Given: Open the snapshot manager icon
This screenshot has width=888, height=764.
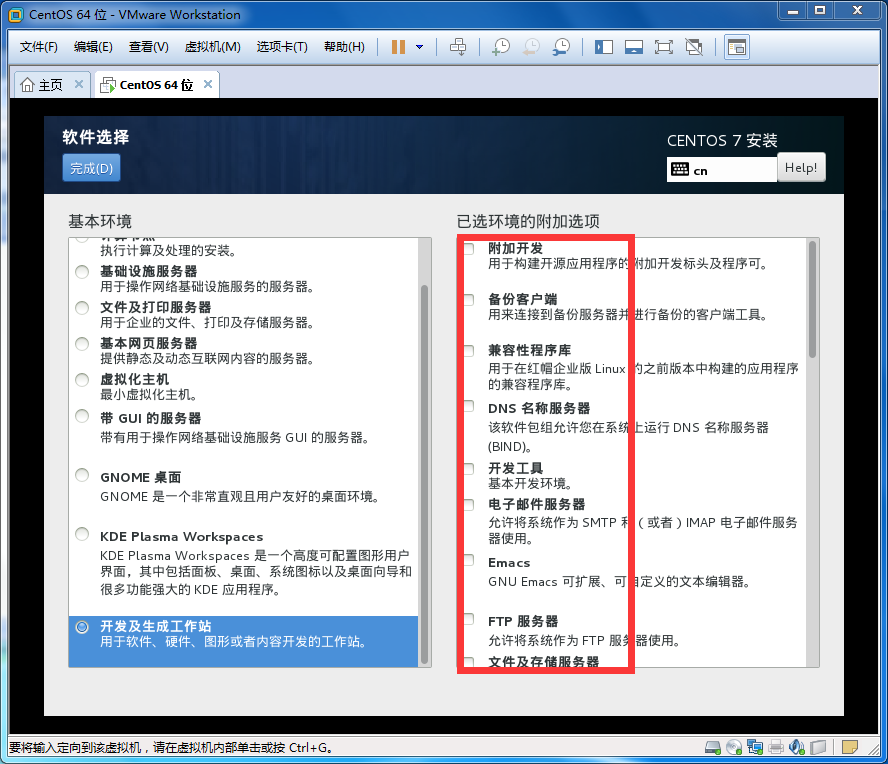Looking at the screenshot, I should (562, 47).
